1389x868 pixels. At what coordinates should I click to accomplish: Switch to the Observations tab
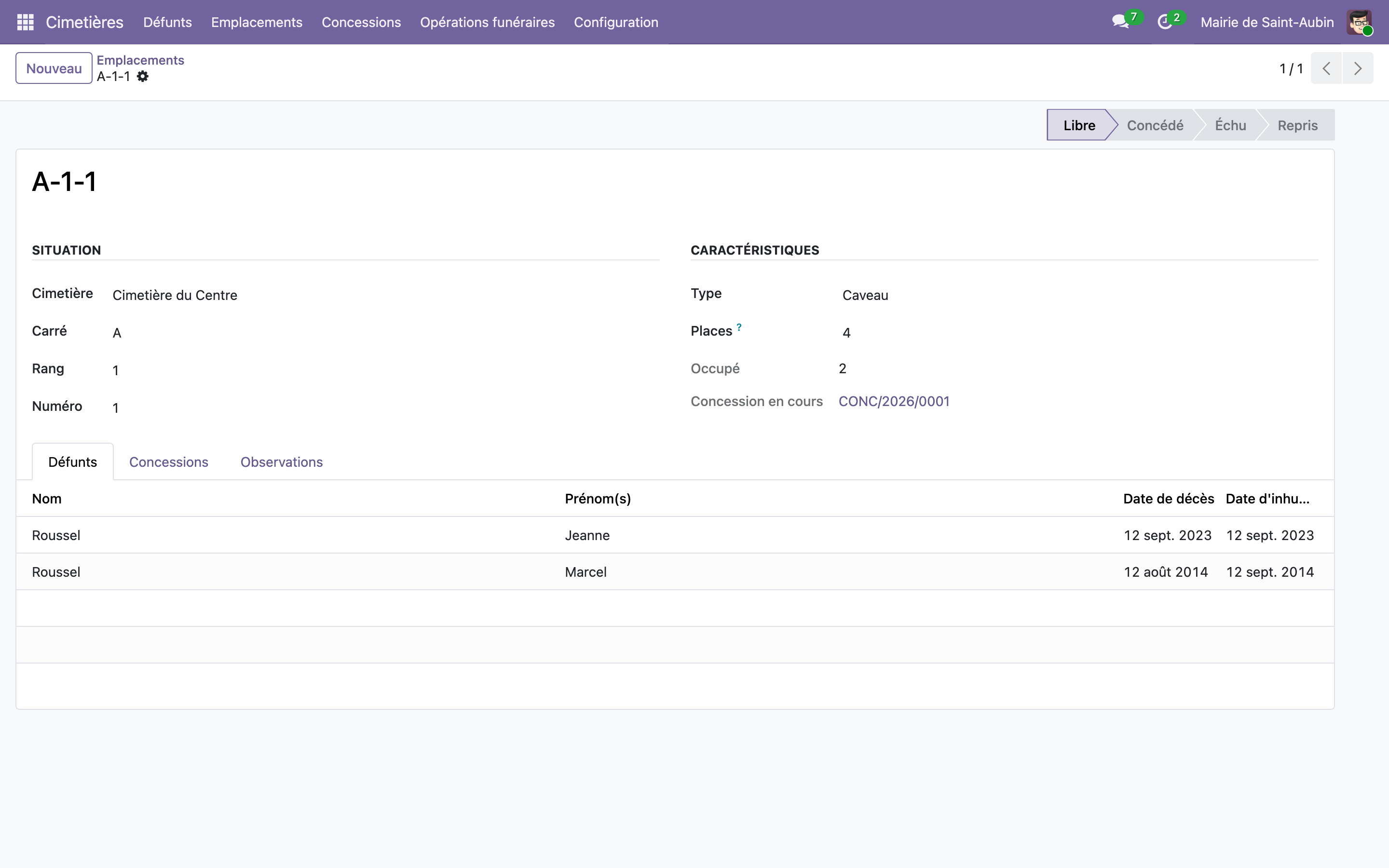click(281, 462)
